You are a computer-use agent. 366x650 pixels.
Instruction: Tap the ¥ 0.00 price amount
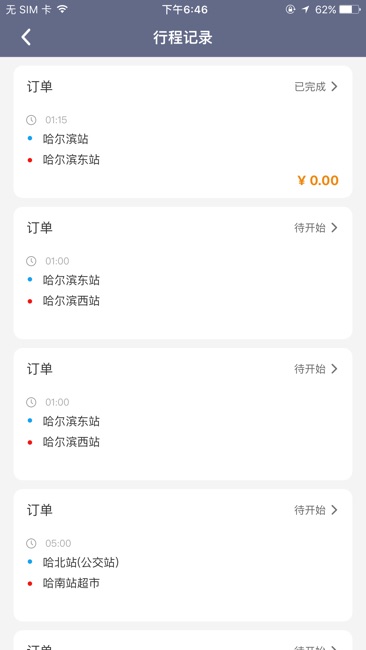click(x=318, y=180)
